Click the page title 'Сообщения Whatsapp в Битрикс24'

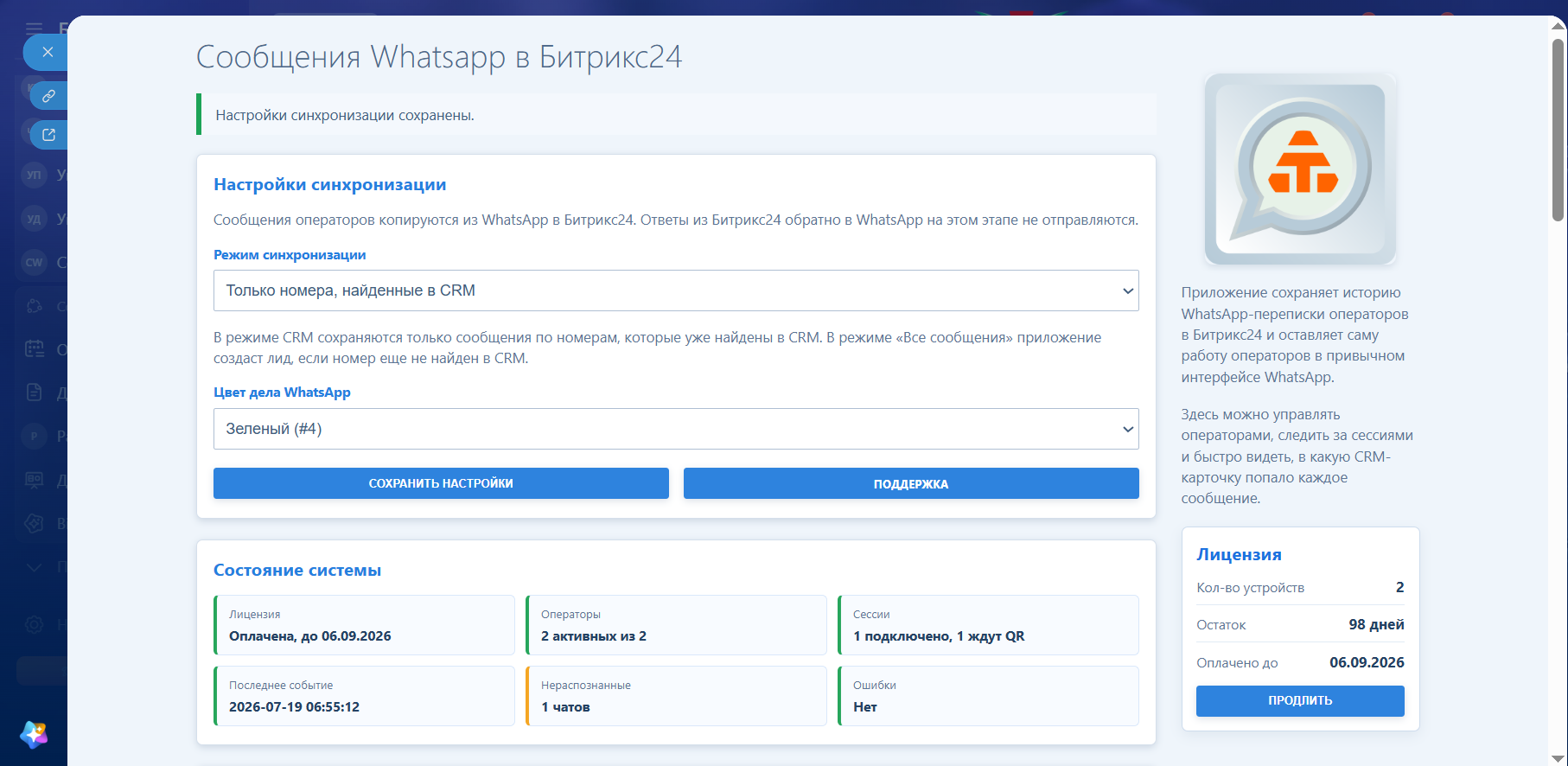click(x=439, y=57)
